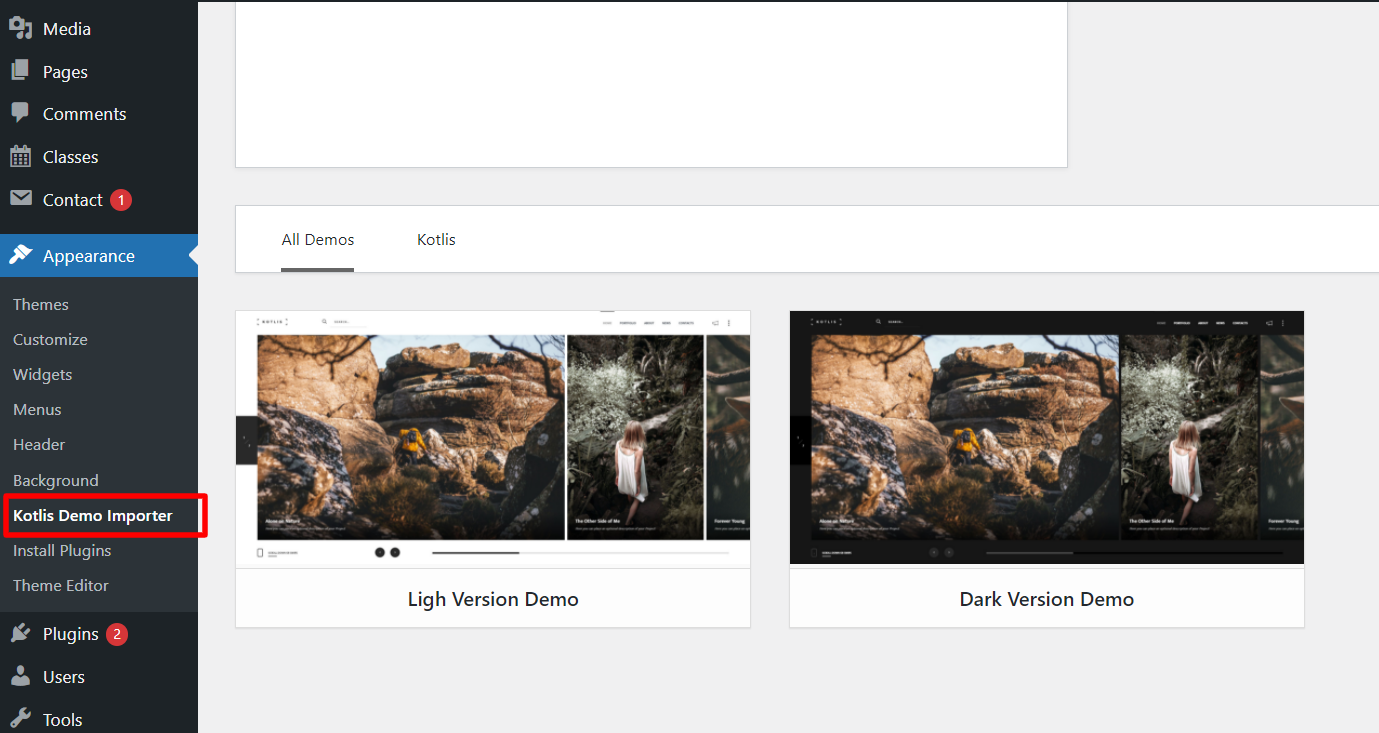
Task: Open the Theme Editor link
Action: (61, 586)
